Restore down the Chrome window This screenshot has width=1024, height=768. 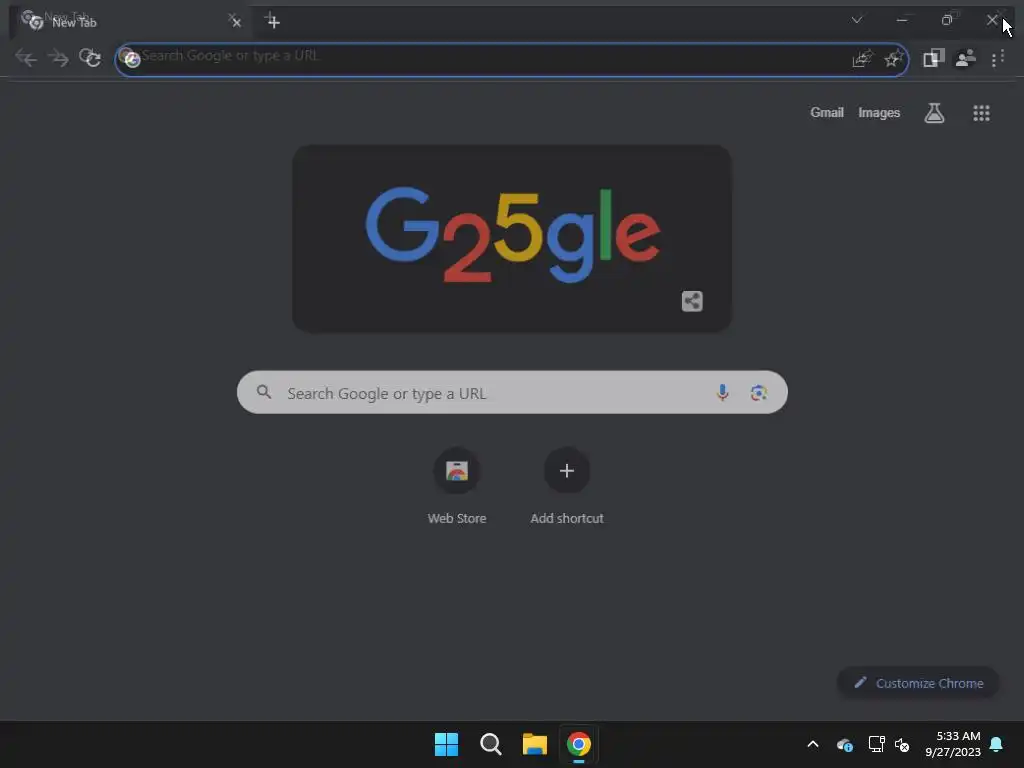tap(947, 20)
